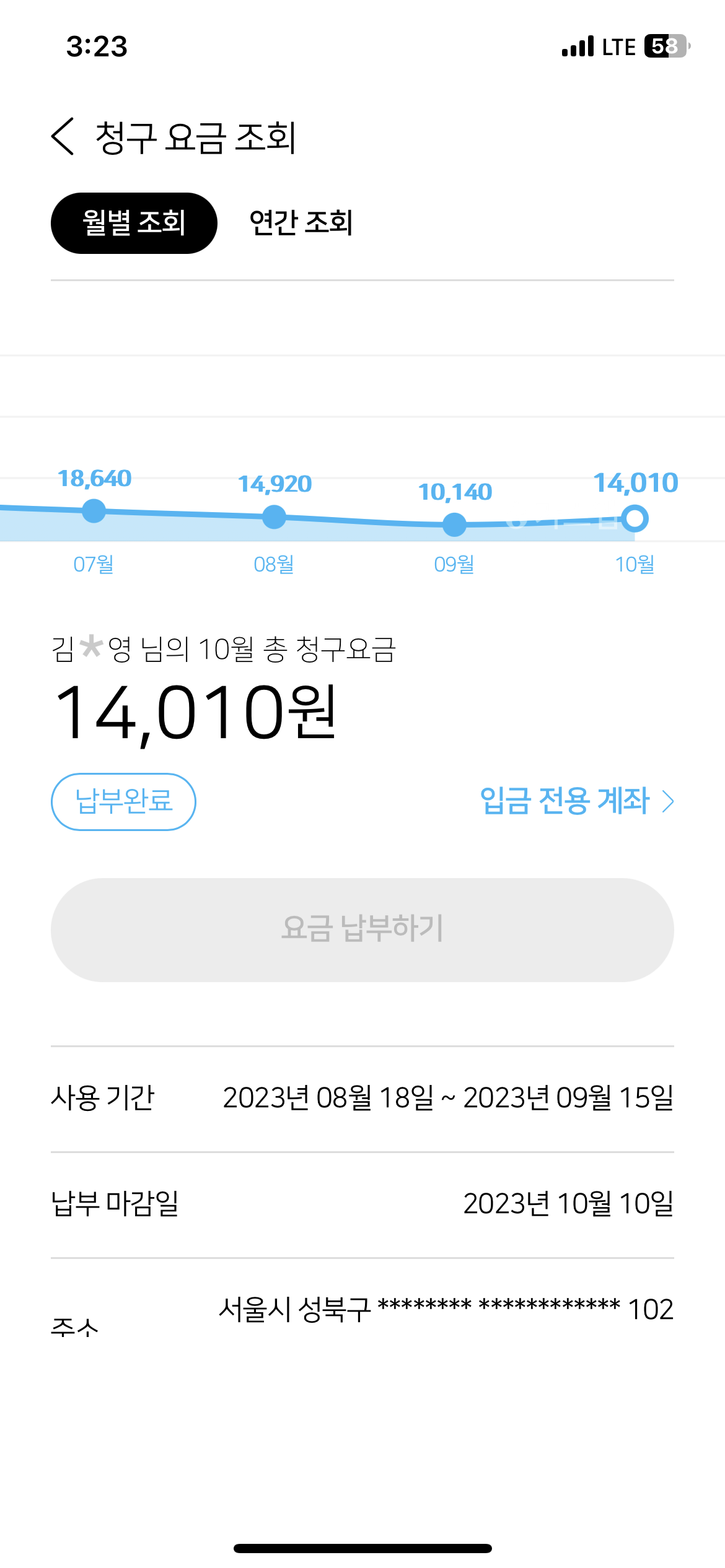
Task: Select the 09월 data point on chart
Action: pos(454,525)
